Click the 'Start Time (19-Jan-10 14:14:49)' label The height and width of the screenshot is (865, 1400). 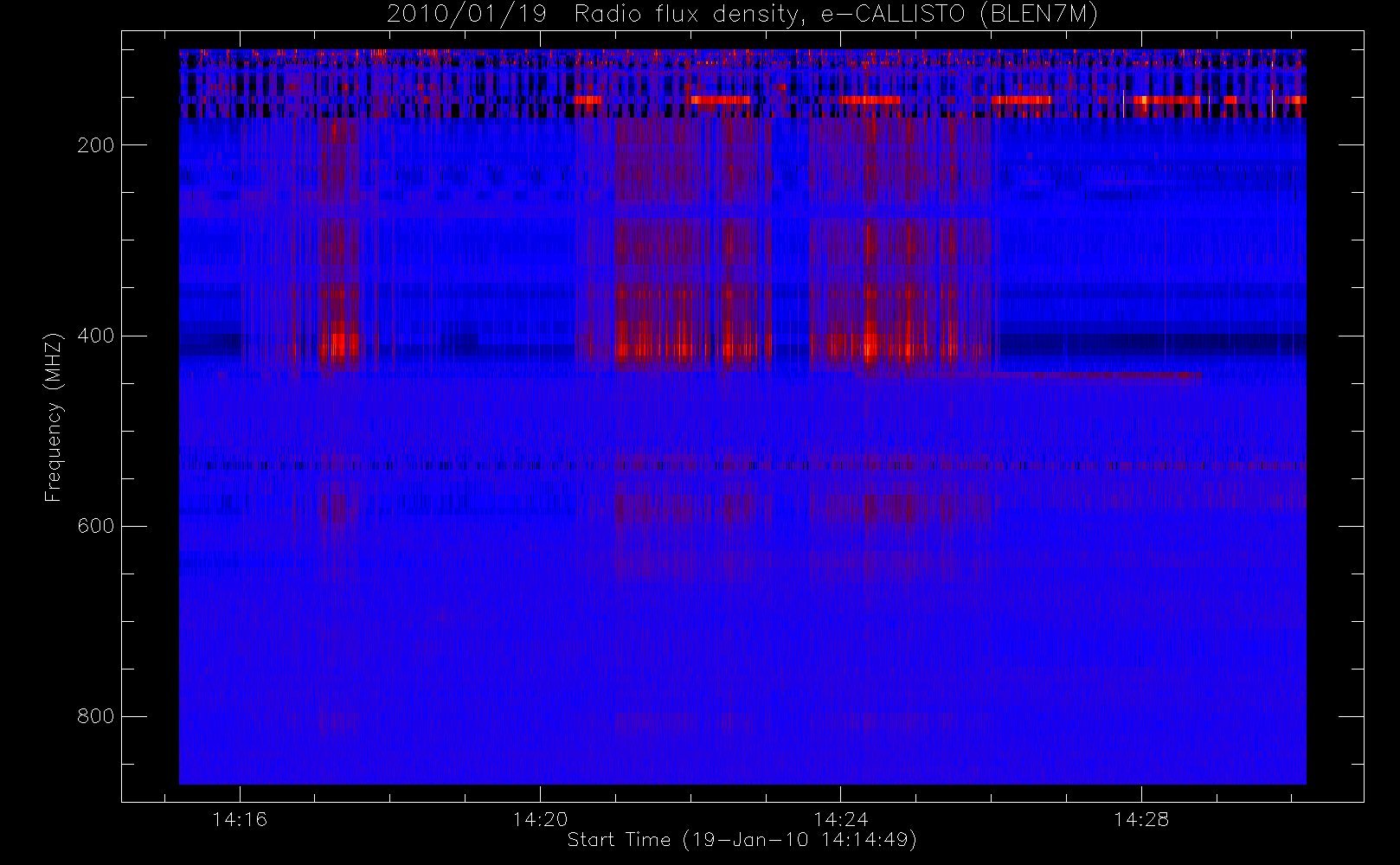pos(742,840)
